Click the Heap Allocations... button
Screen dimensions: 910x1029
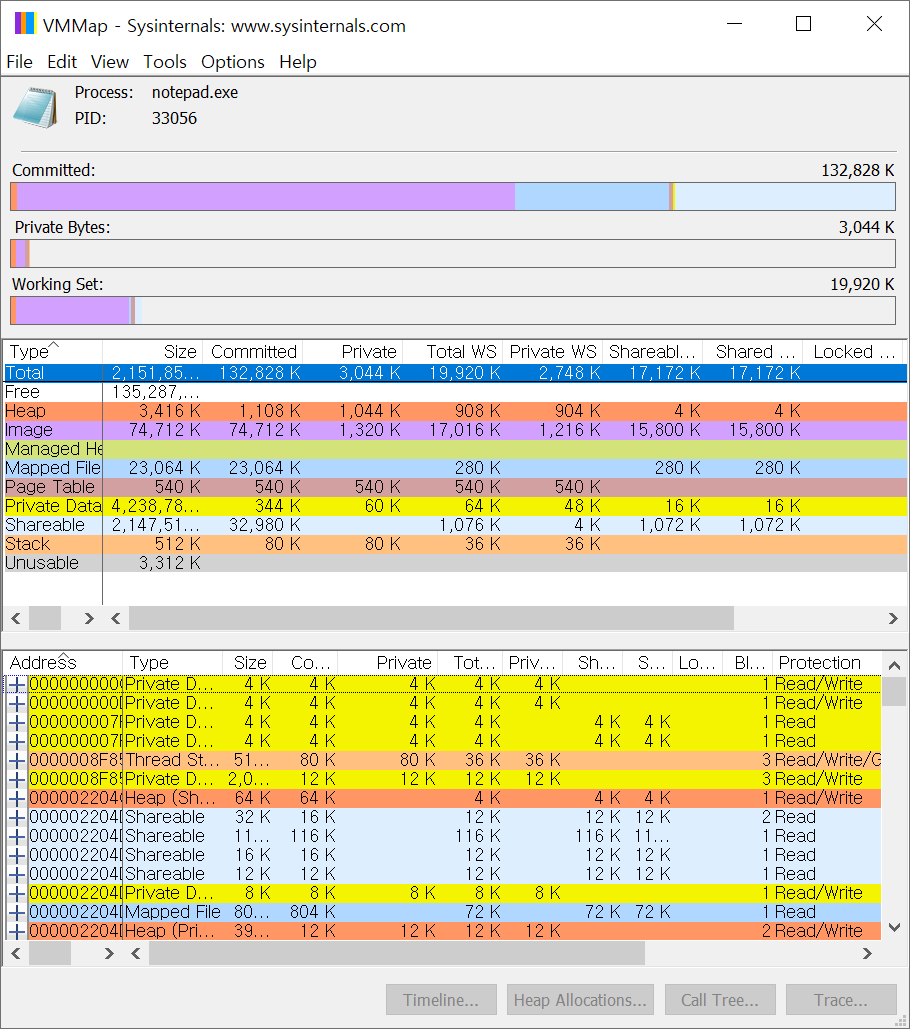(580, 999)
